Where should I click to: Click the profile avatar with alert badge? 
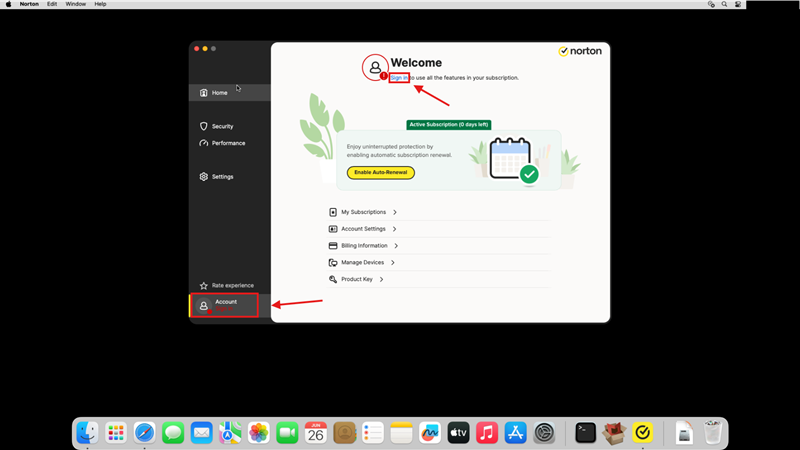(375, 67)
